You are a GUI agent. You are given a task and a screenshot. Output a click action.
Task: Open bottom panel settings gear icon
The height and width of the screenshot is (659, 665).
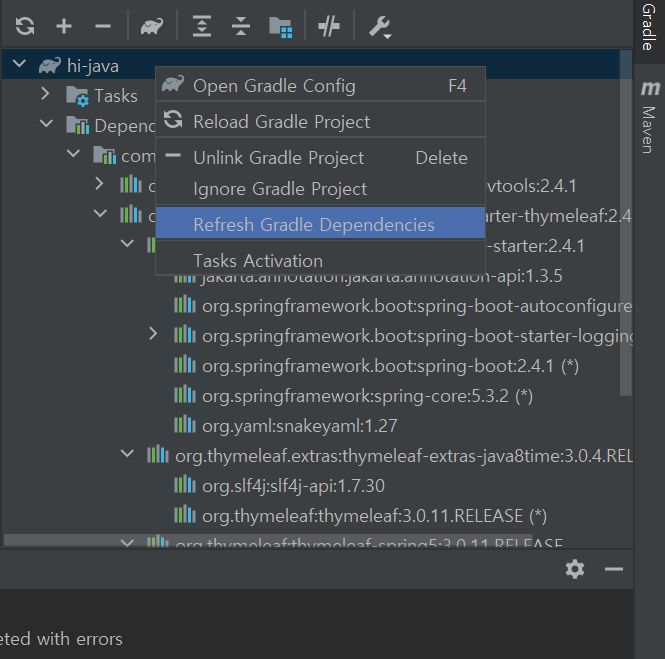575,569
